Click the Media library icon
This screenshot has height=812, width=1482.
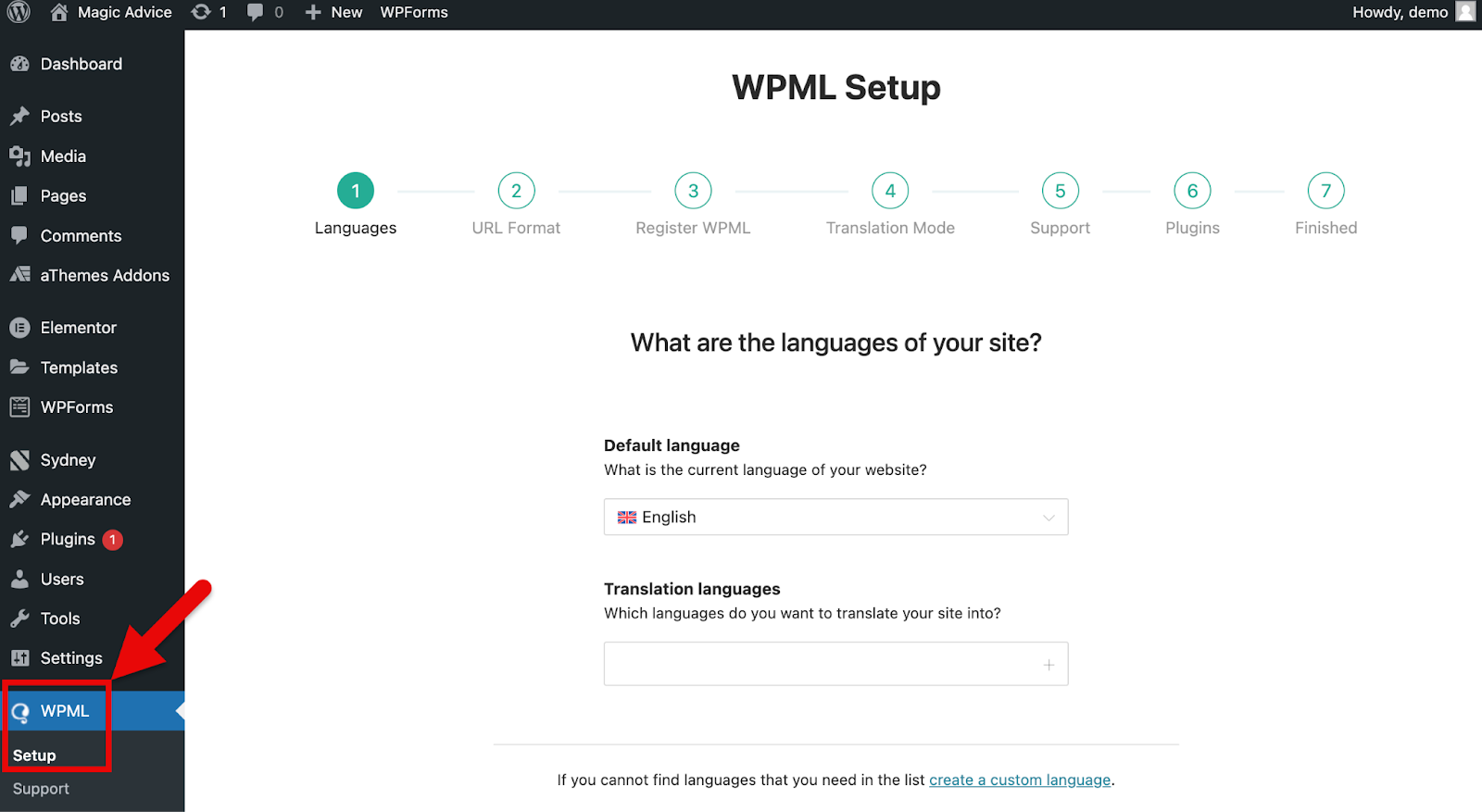19,156
